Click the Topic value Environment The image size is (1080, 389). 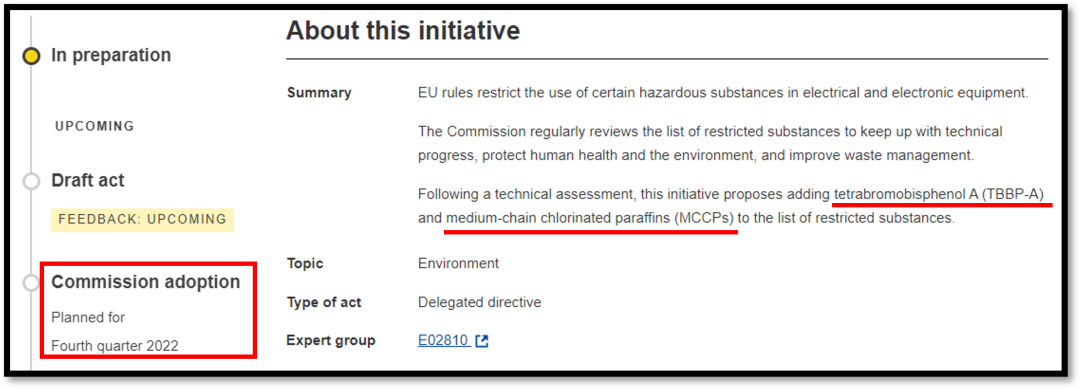(459, 263)
